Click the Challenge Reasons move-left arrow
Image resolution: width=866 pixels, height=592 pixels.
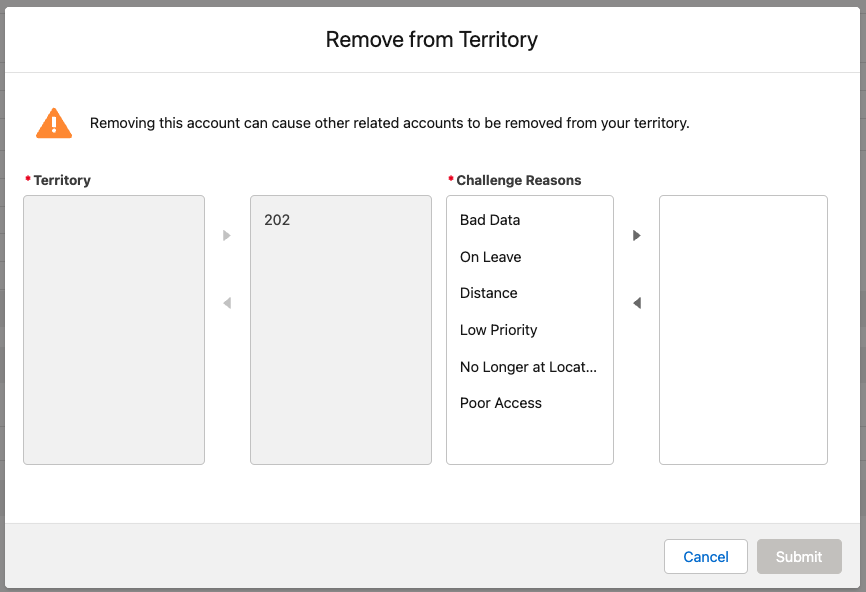[637, 303]
